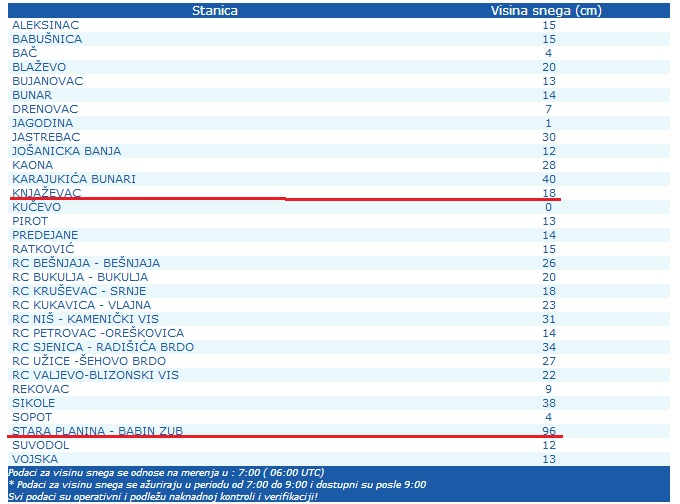The height and width of the screenshot is (504, 680).
Task: Click STARA PLANINA - BABIN ZUB station
Action: click(98, 431)
